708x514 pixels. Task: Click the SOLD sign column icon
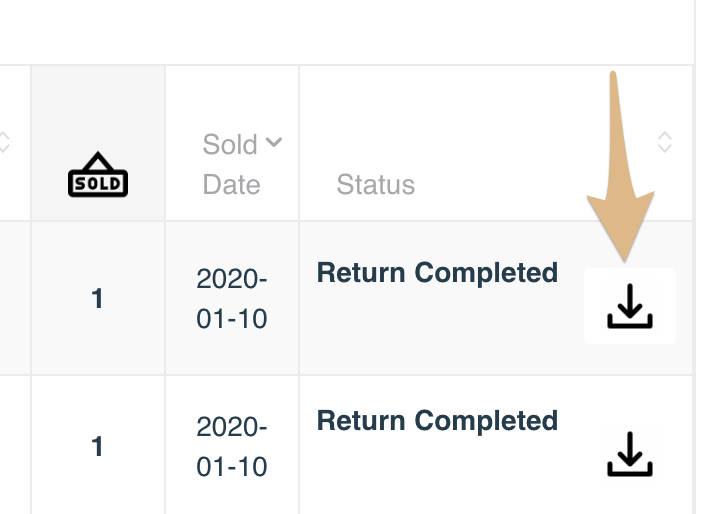pos(98,174)
